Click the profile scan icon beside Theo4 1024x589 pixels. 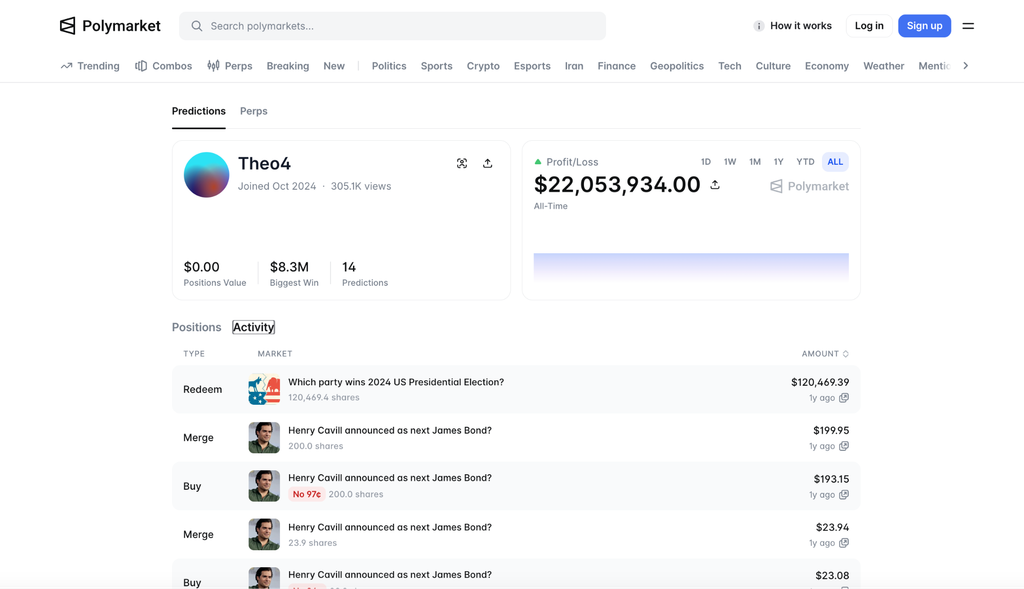pos(462,163)
